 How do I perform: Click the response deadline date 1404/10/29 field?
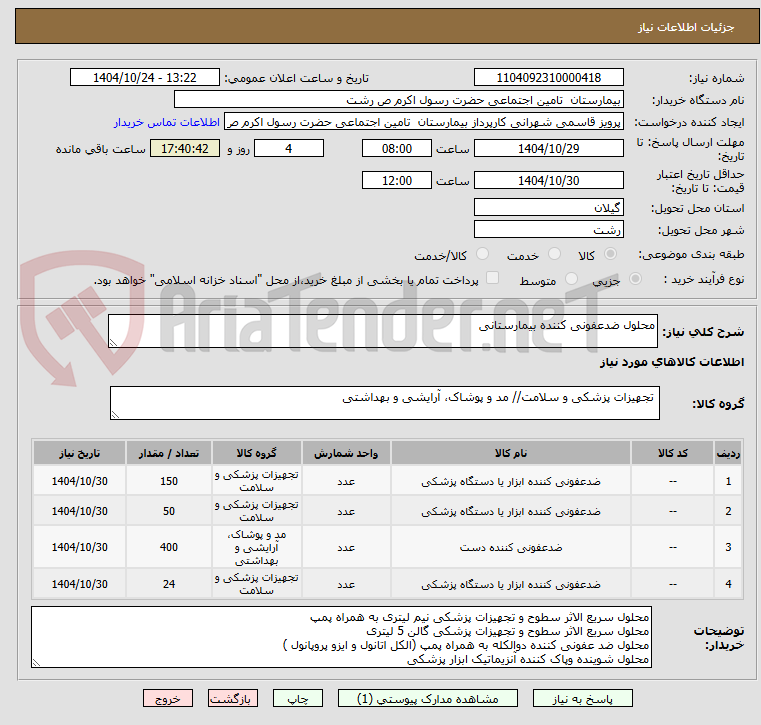tap(548, 148)
